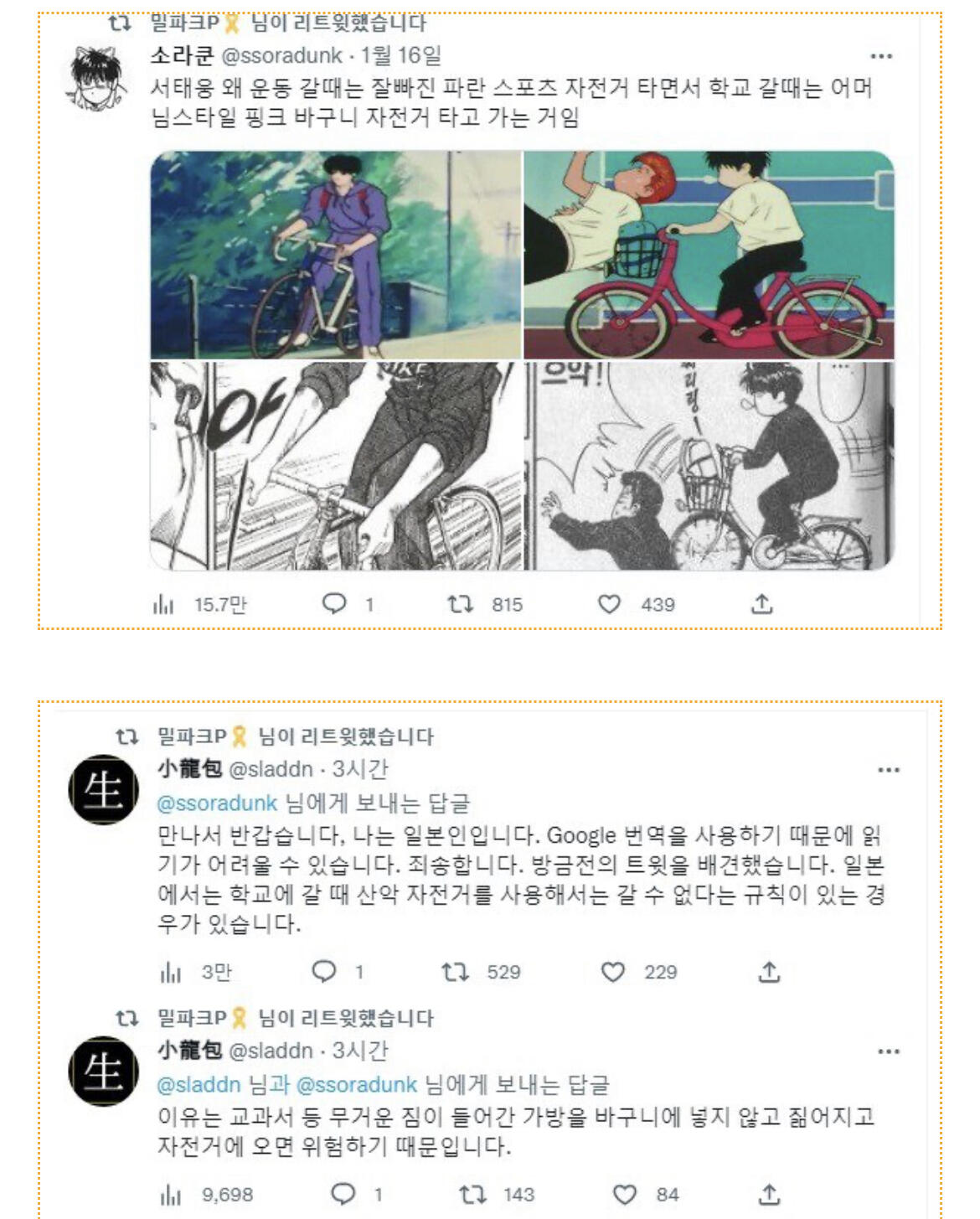This screenshot has width=980, height=1219.
Task: Share the 소라쿤 bicycle tweet
Action: (761, 604)
